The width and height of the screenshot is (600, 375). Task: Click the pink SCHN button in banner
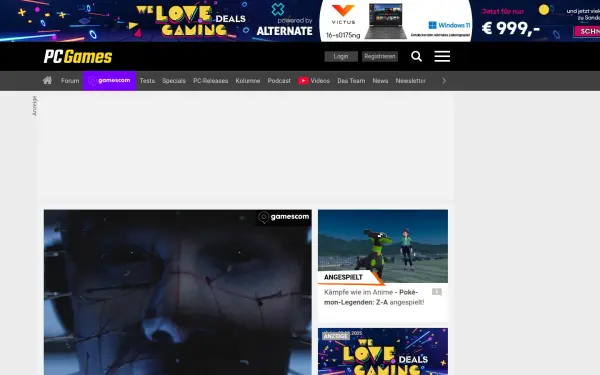(x=587, y=31)
